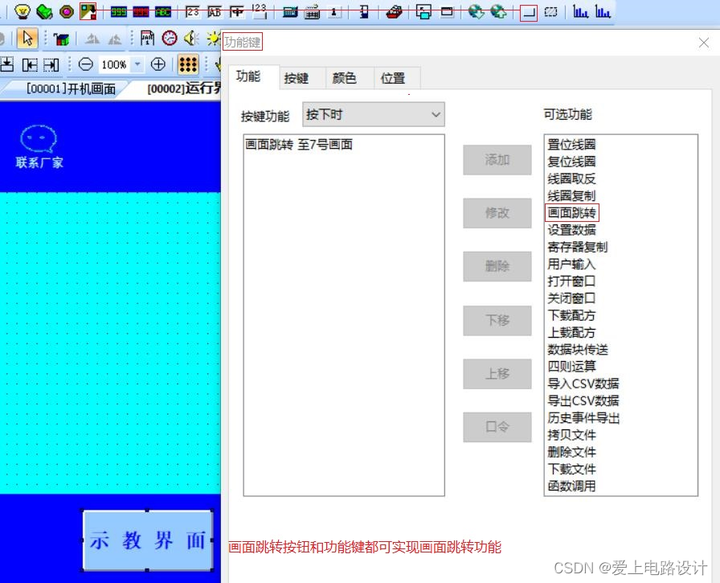Click the globe upload icon

click(498, 11)
